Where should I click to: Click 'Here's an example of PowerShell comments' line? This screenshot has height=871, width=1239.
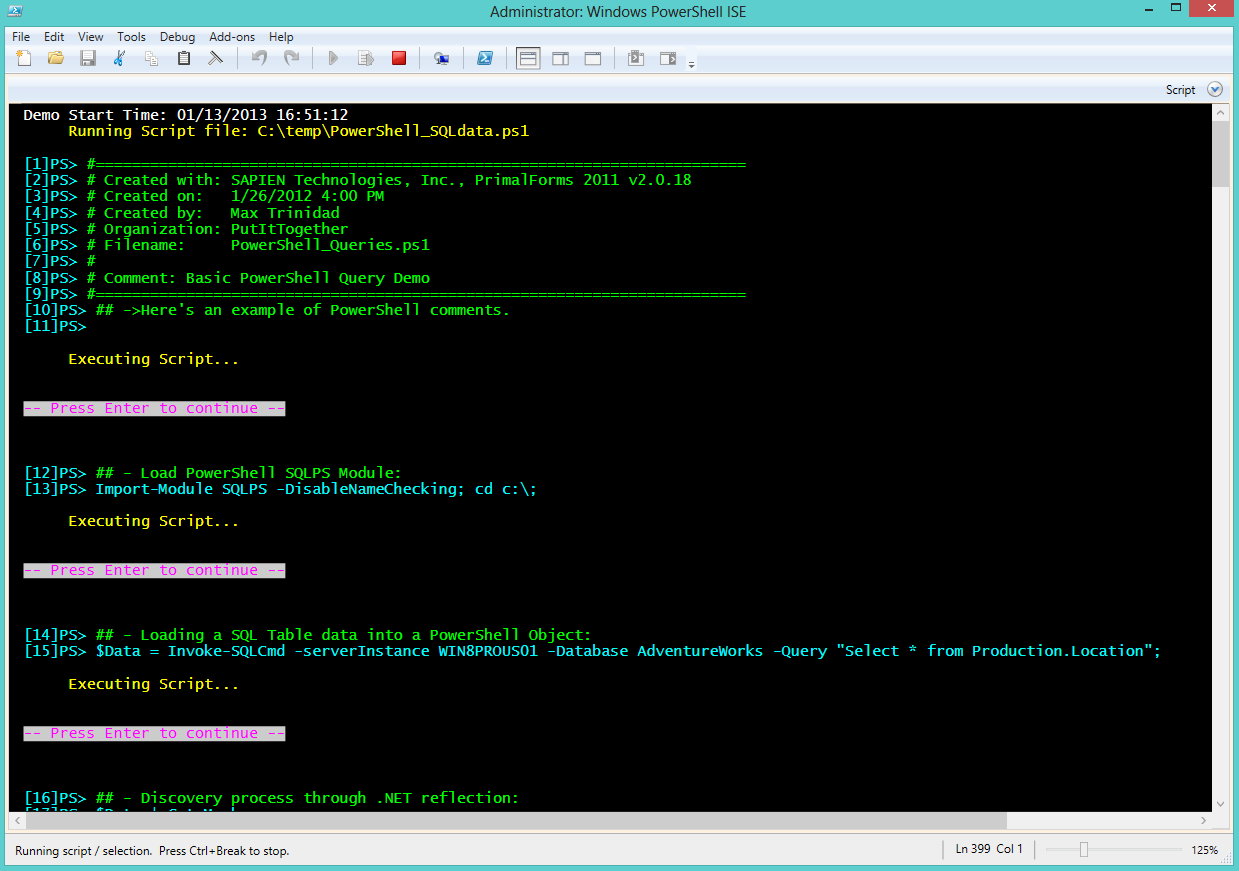[267, 310]
